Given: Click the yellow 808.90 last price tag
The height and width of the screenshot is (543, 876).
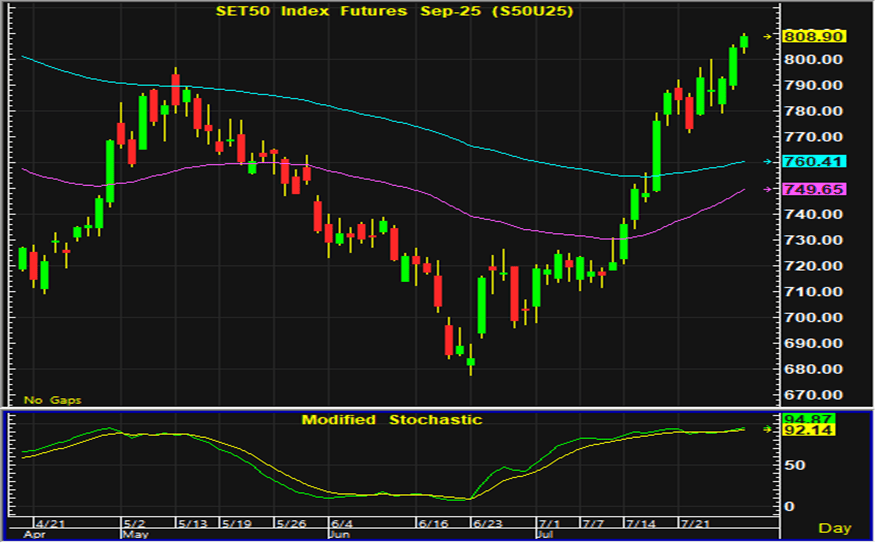Looking at the screenshot, I should (815, 36).
